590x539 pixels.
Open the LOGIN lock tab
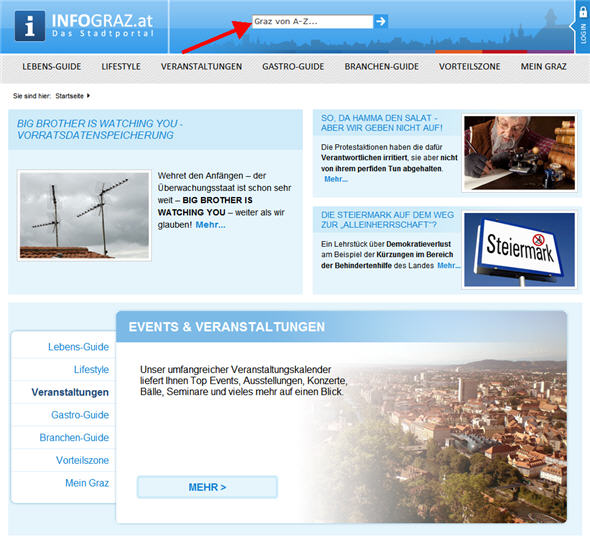582,26
